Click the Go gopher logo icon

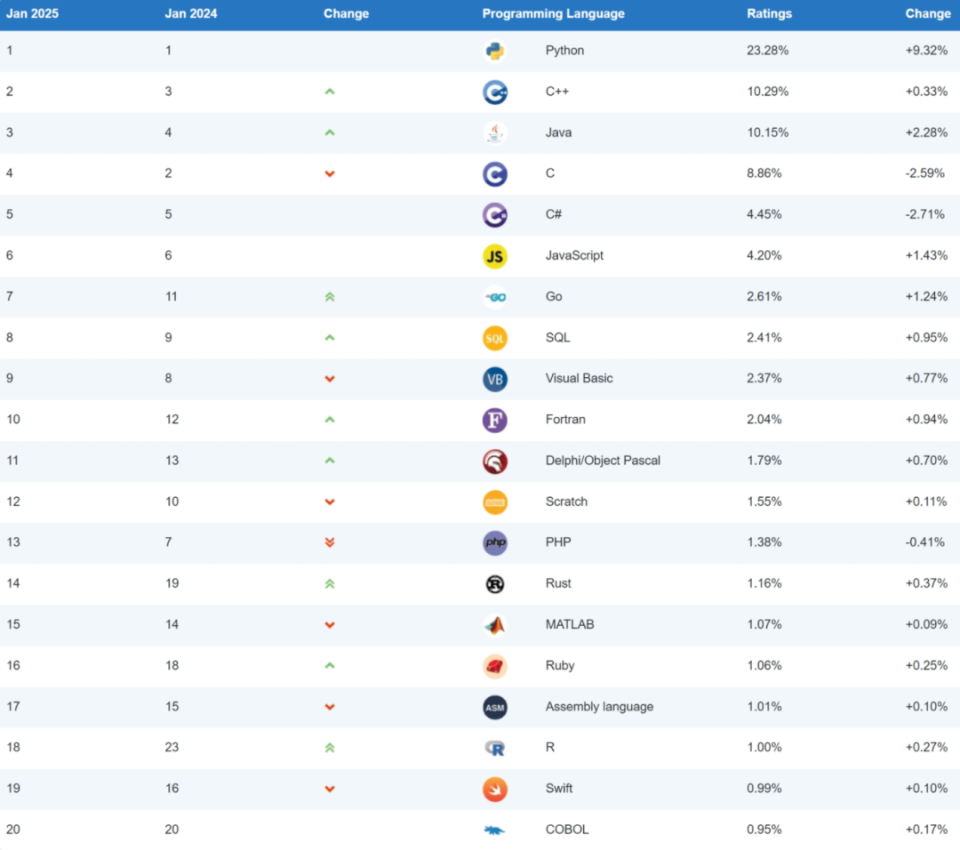point(494,297)
